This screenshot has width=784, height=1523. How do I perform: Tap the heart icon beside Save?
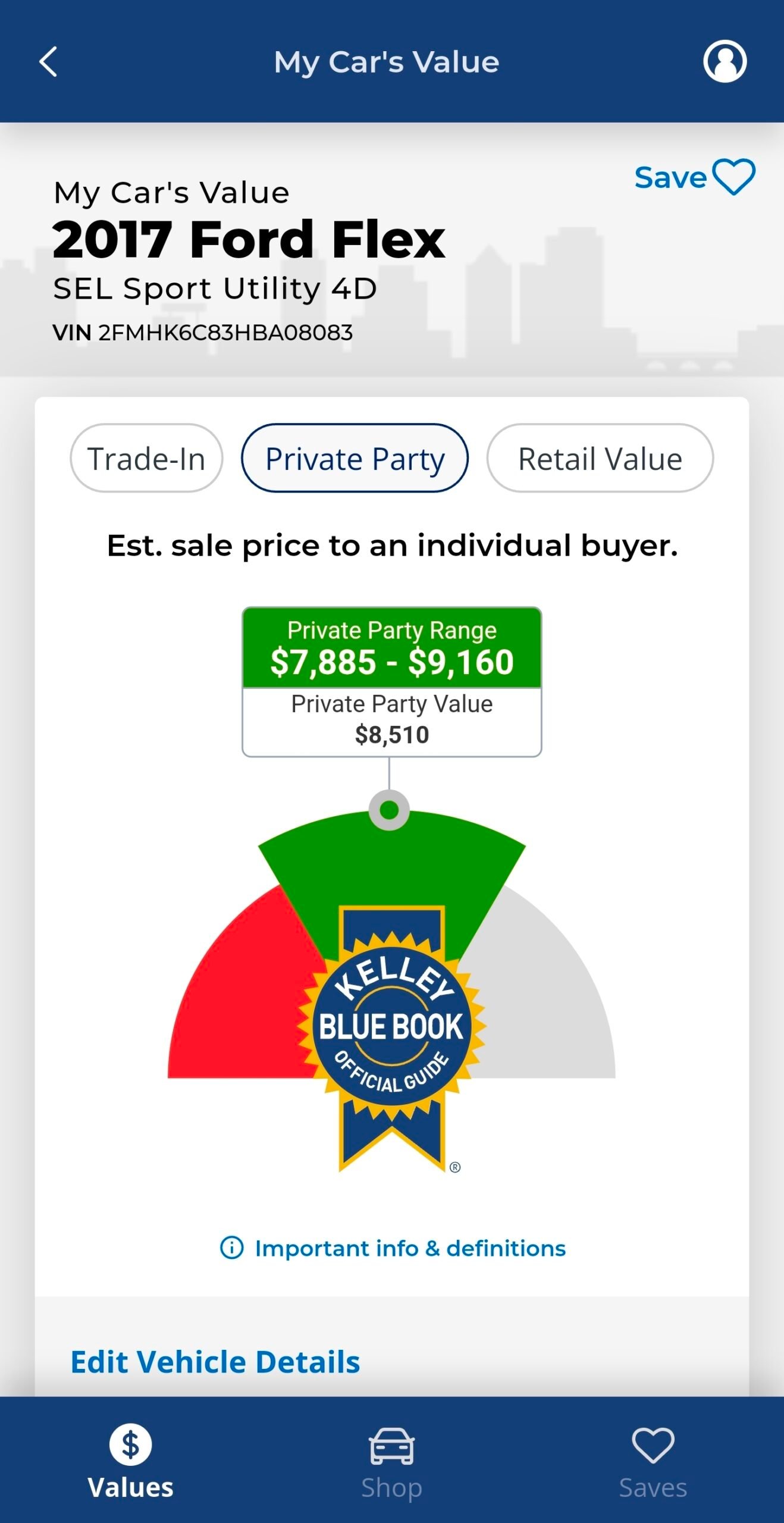click(x=733, y=176)
